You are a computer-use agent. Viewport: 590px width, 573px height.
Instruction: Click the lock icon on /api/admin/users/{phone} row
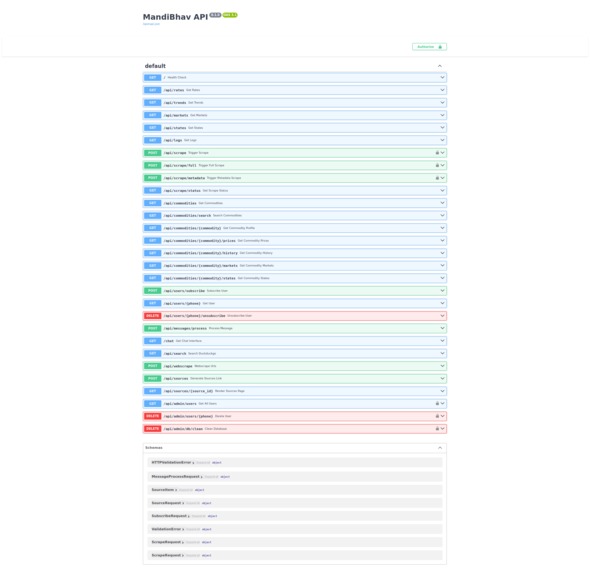click(437, 416)
